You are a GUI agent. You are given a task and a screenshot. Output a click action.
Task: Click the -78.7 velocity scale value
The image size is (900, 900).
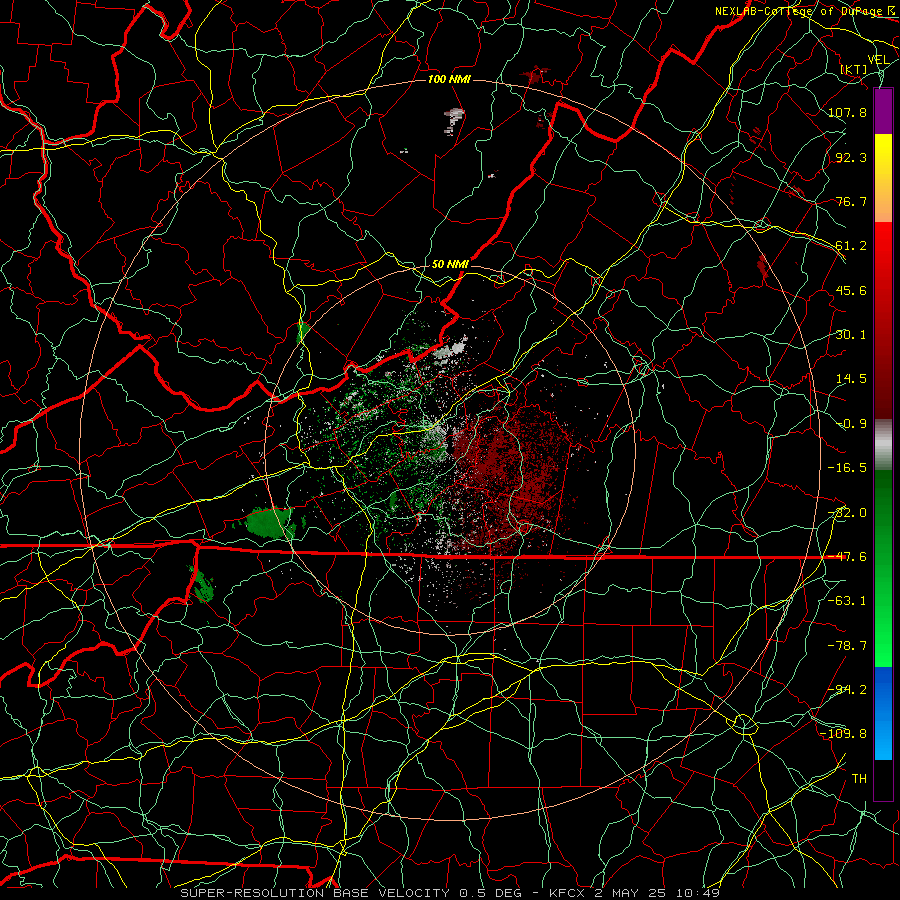pyautogui.click(x=847, y=646)
